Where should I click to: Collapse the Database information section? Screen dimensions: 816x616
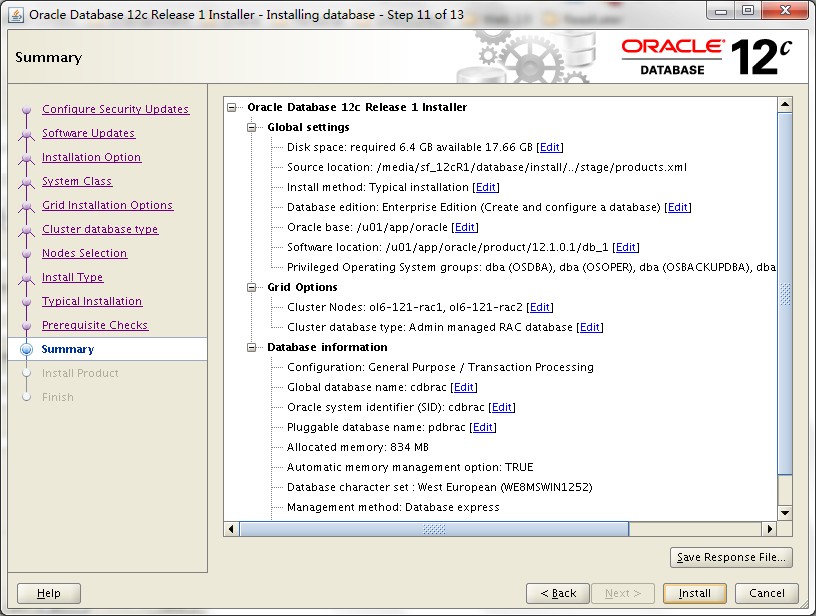pos(252,348)
